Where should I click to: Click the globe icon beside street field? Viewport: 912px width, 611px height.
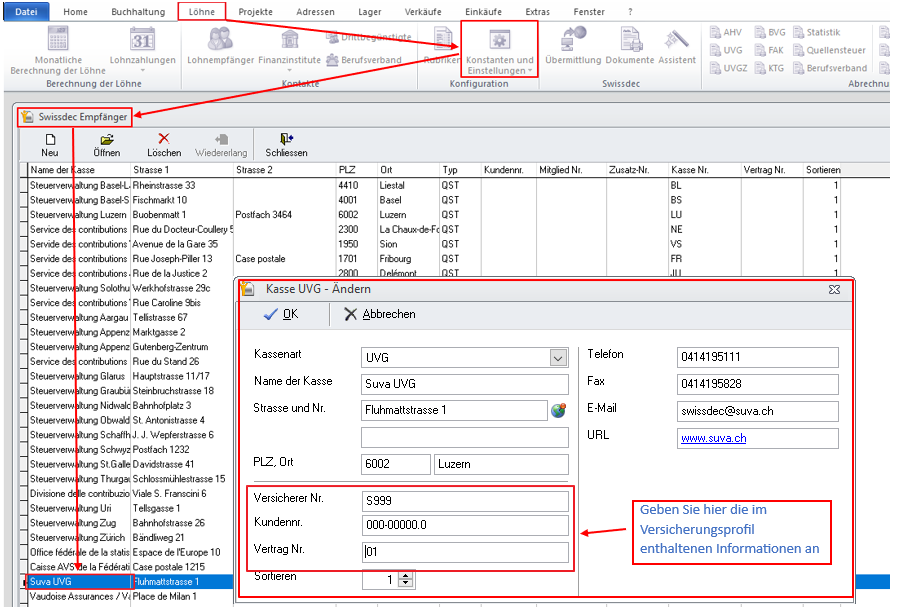pos(558,410)
